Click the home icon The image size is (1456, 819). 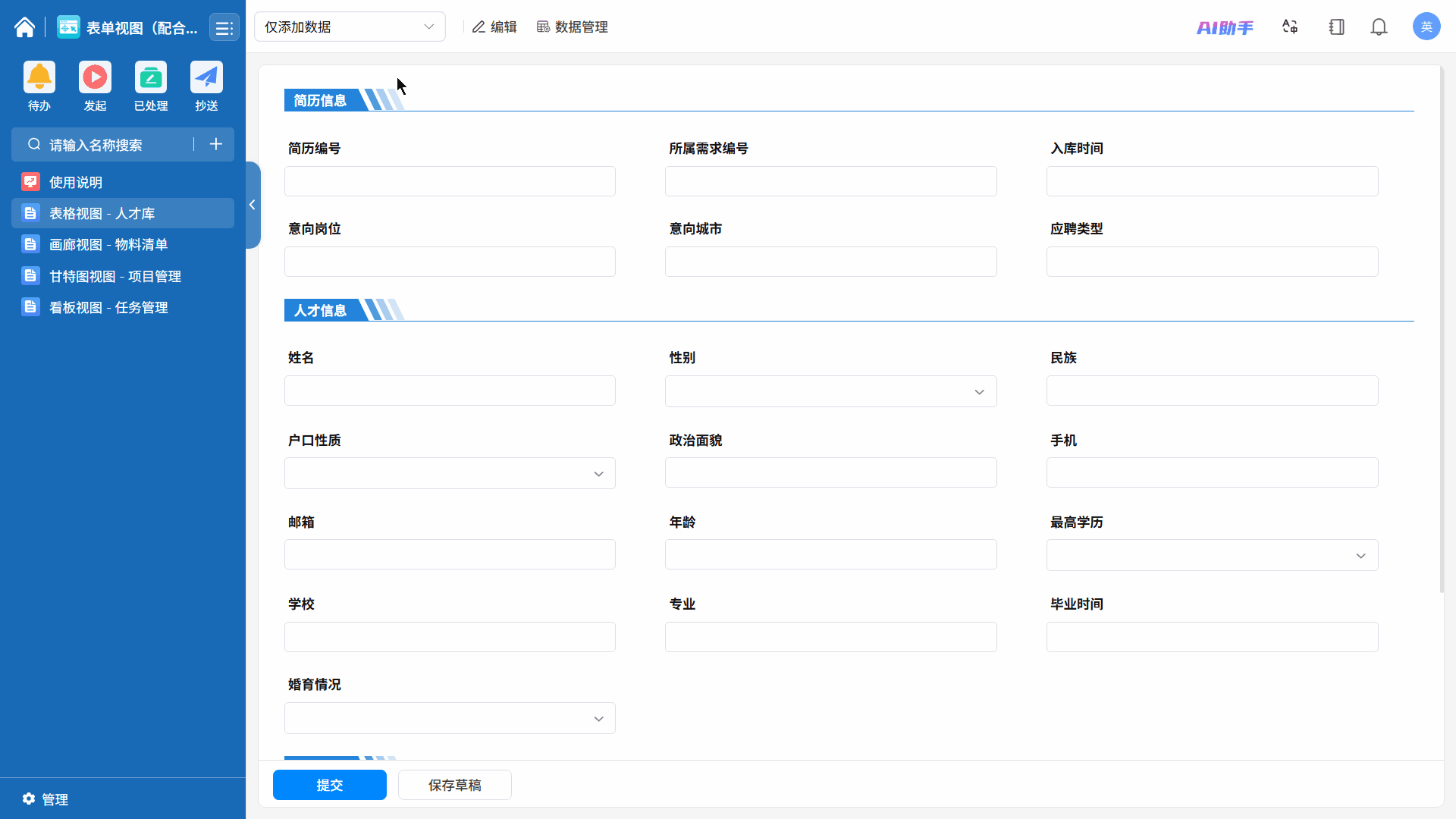click(x=24, y=28)
